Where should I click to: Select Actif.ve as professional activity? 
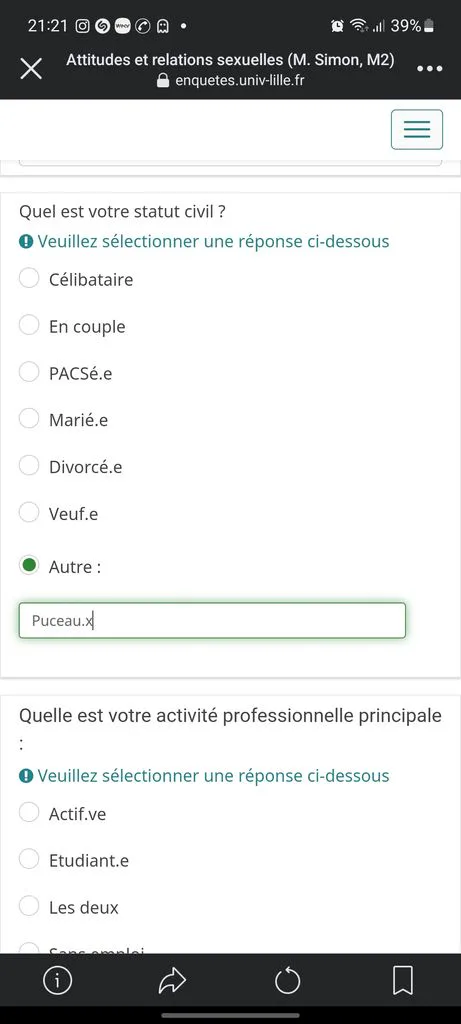click(29, 813)
